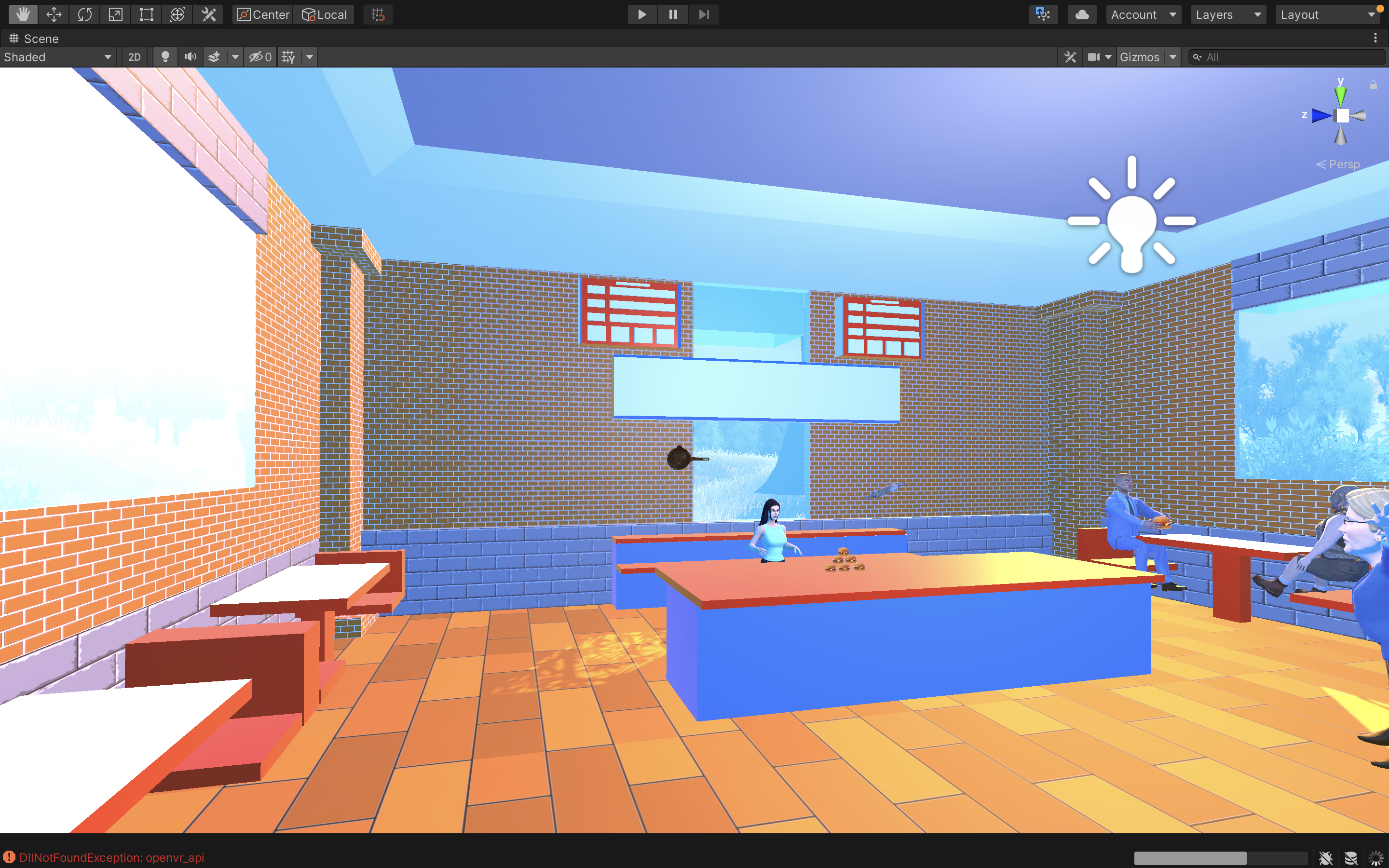
Task: Click the scene view camera settings icon
Action: click(1094, 57)
